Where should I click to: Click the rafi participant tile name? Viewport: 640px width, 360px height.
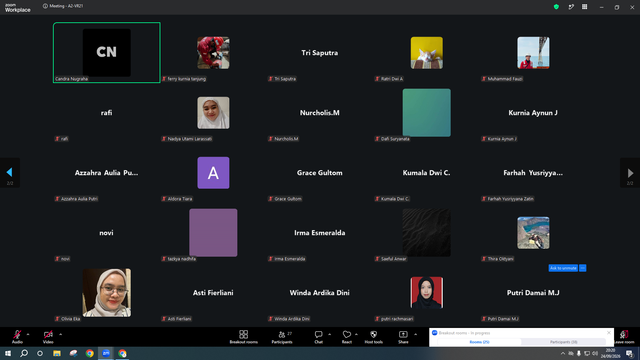click(107, 113)
